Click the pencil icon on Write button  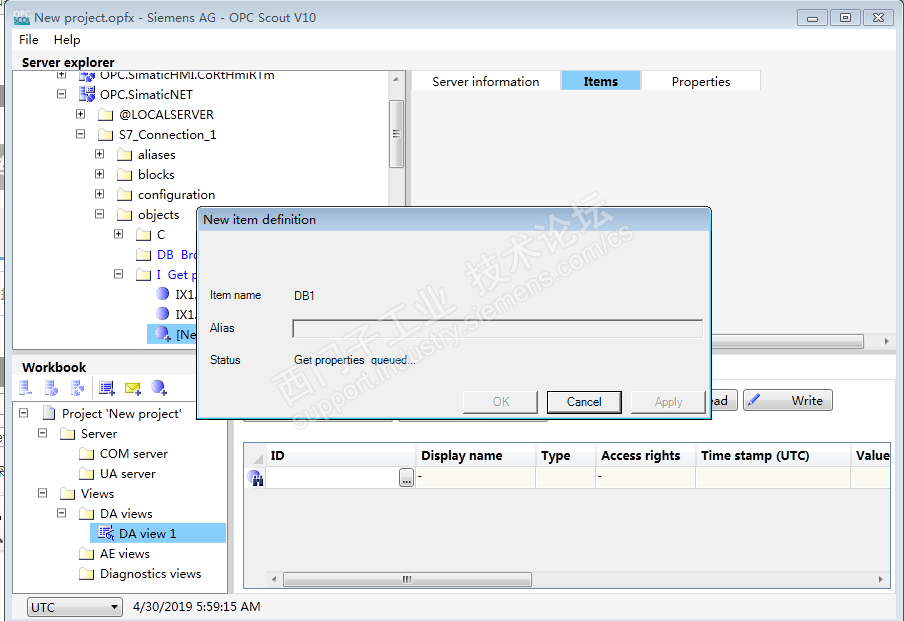754,400
